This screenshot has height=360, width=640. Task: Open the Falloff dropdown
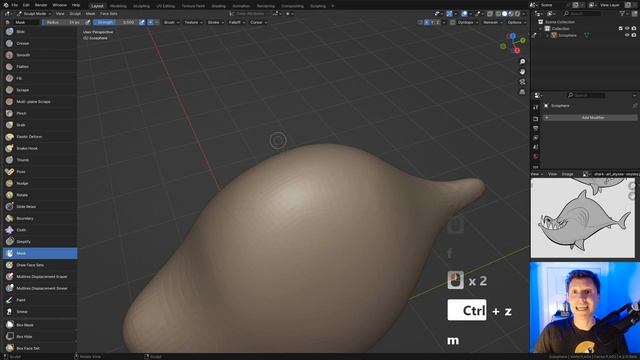237,22
